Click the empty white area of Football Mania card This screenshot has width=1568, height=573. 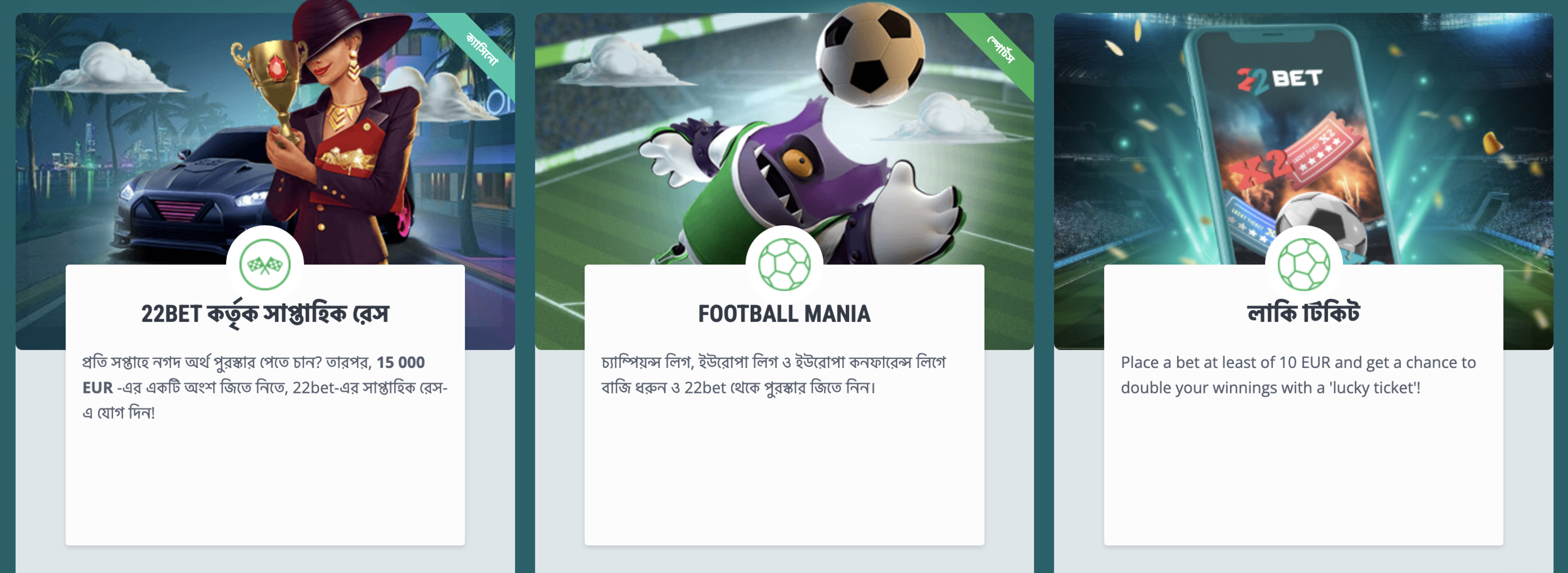784,469
